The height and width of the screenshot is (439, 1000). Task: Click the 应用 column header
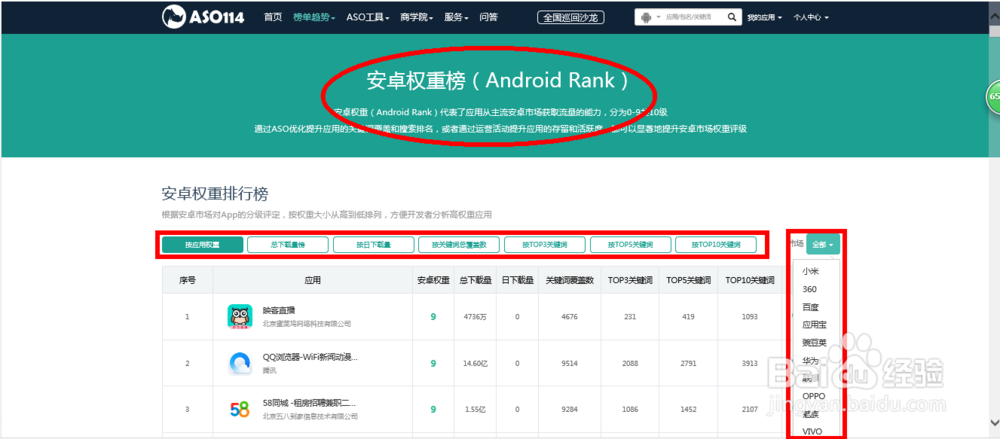312,280
